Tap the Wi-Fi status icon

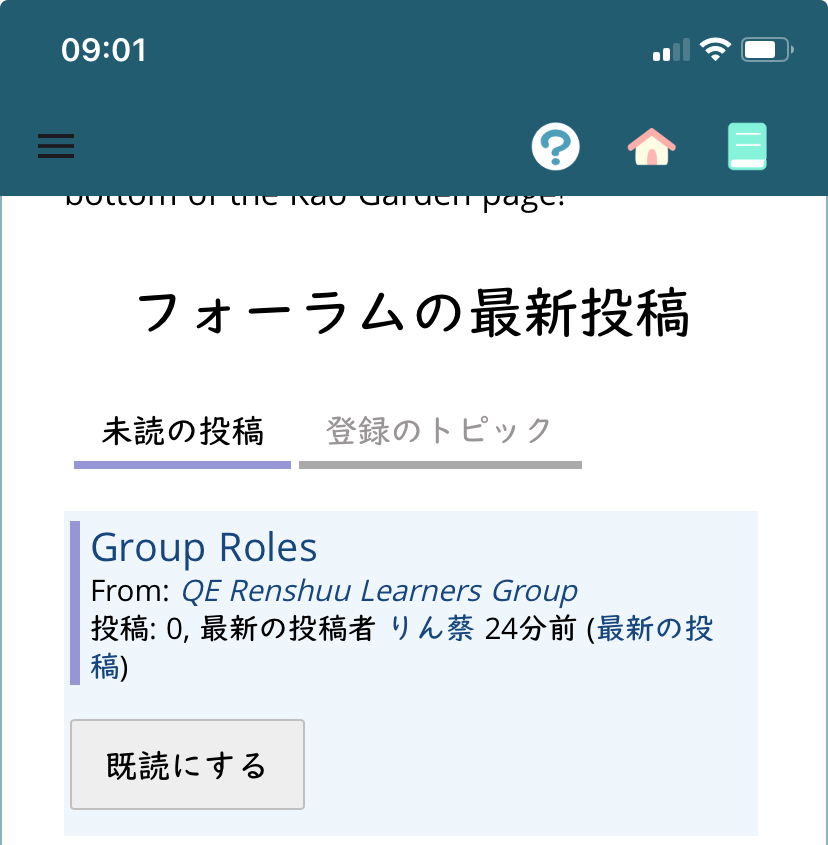tap(715, 50)
